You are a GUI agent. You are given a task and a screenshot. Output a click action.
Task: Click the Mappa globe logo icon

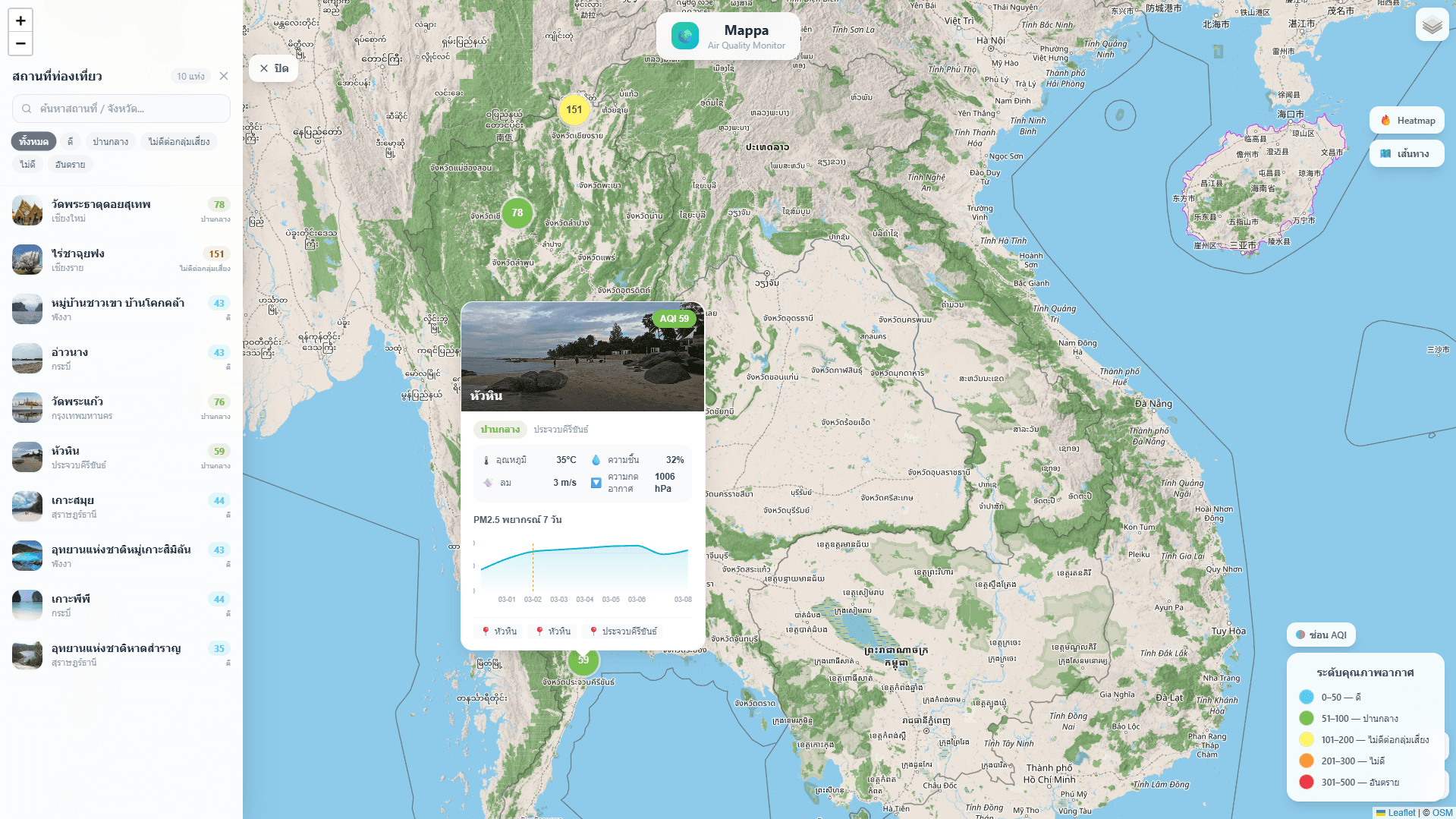(685, 36)
